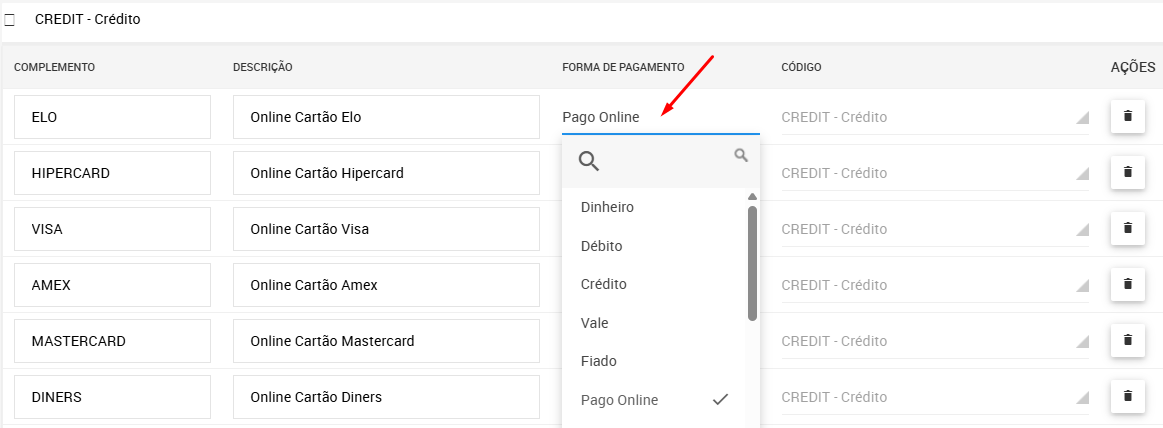Delete the AMEX row with trash icon
Image resolution: width=1163 pixels, height=428 pixels.
click(1128, 285)
